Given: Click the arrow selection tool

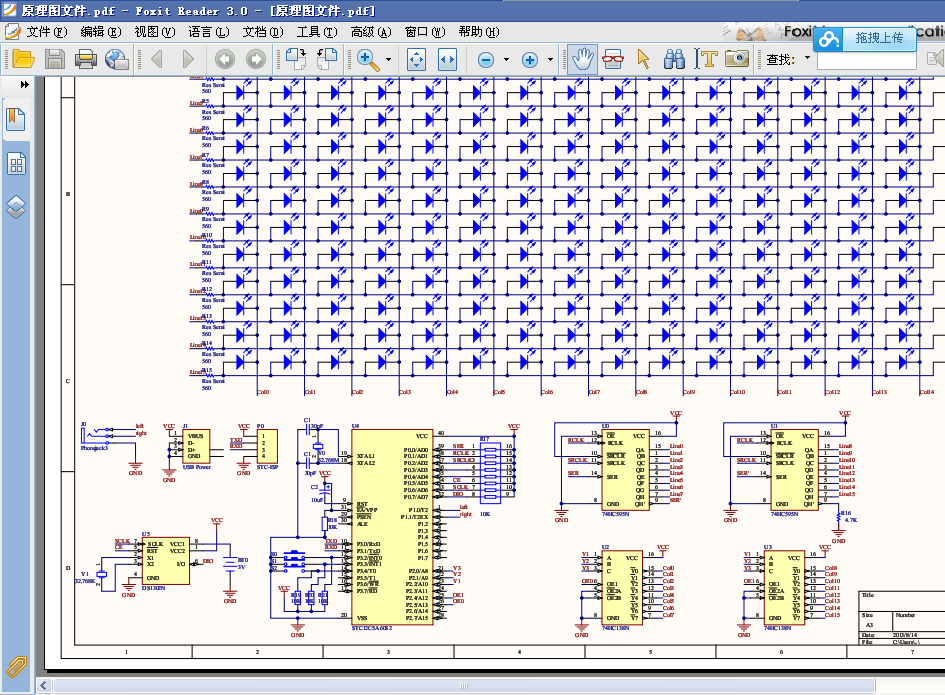Looking at the screenshot, I should coord(643,59).
